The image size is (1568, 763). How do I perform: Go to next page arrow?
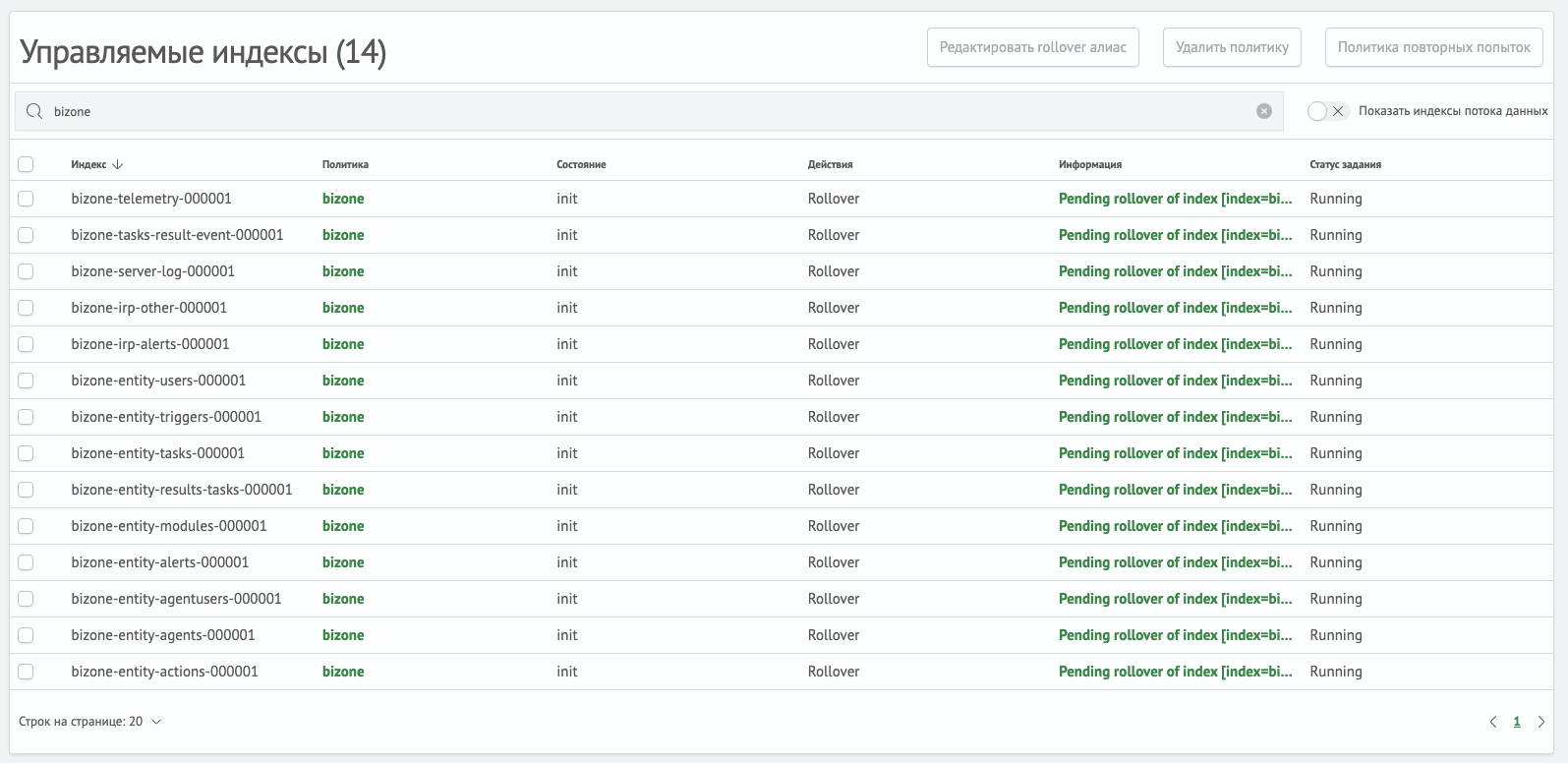click(1541, 722)
